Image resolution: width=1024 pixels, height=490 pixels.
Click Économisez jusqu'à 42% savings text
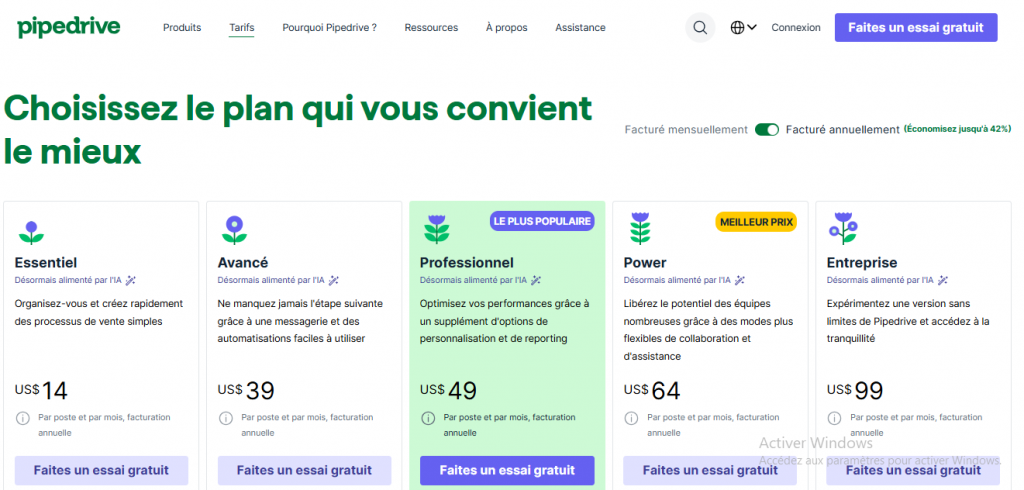click(x=957, y=129)
